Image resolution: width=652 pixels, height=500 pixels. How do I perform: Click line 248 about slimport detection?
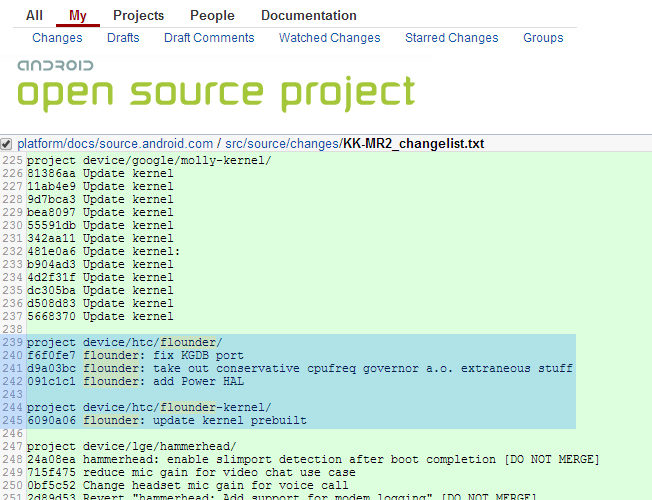[x=313, y=460]
